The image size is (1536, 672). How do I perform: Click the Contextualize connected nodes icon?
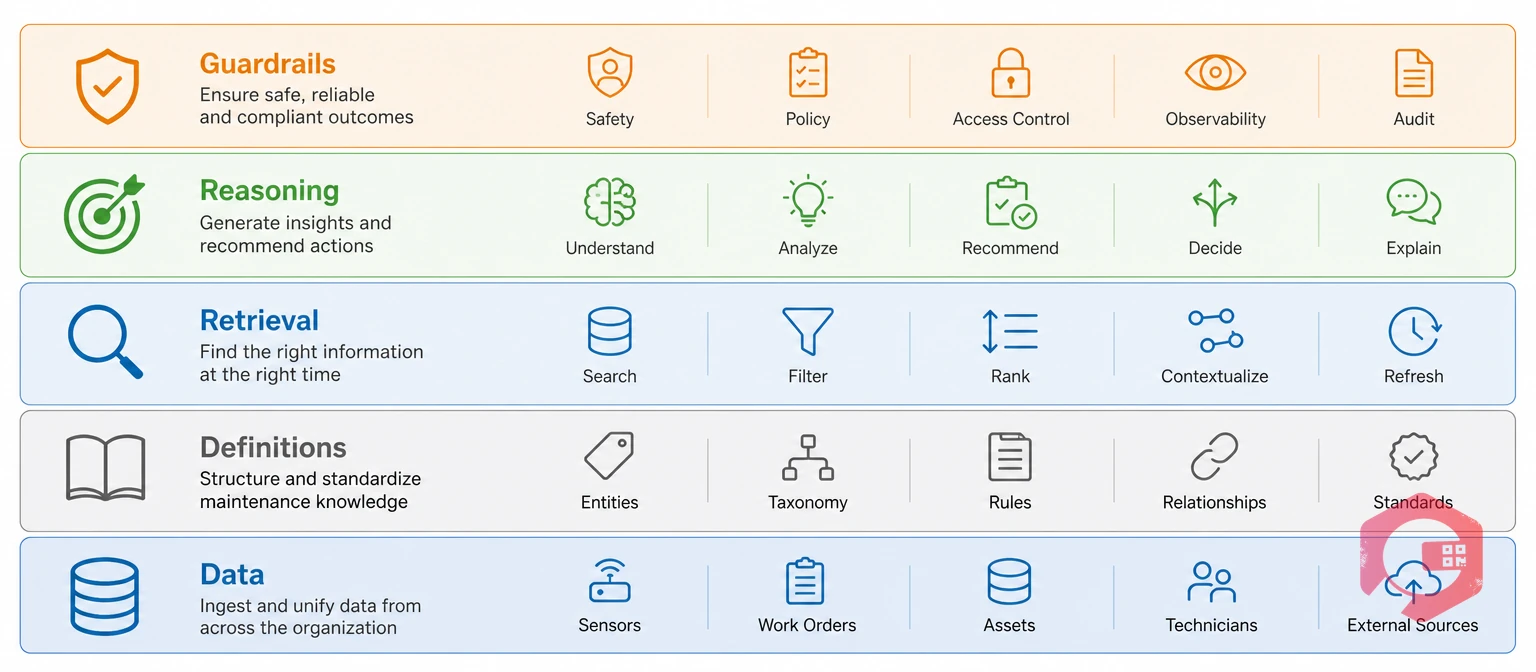pyautogui.click(x=1215, y=331)
